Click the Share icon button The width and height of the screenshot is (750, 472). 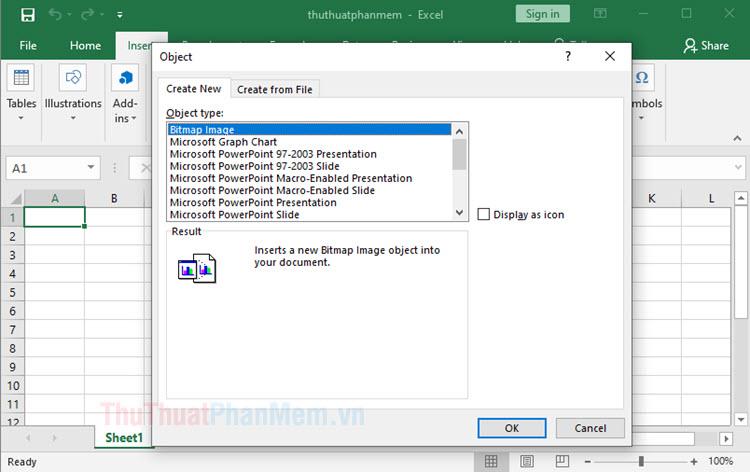705,45
